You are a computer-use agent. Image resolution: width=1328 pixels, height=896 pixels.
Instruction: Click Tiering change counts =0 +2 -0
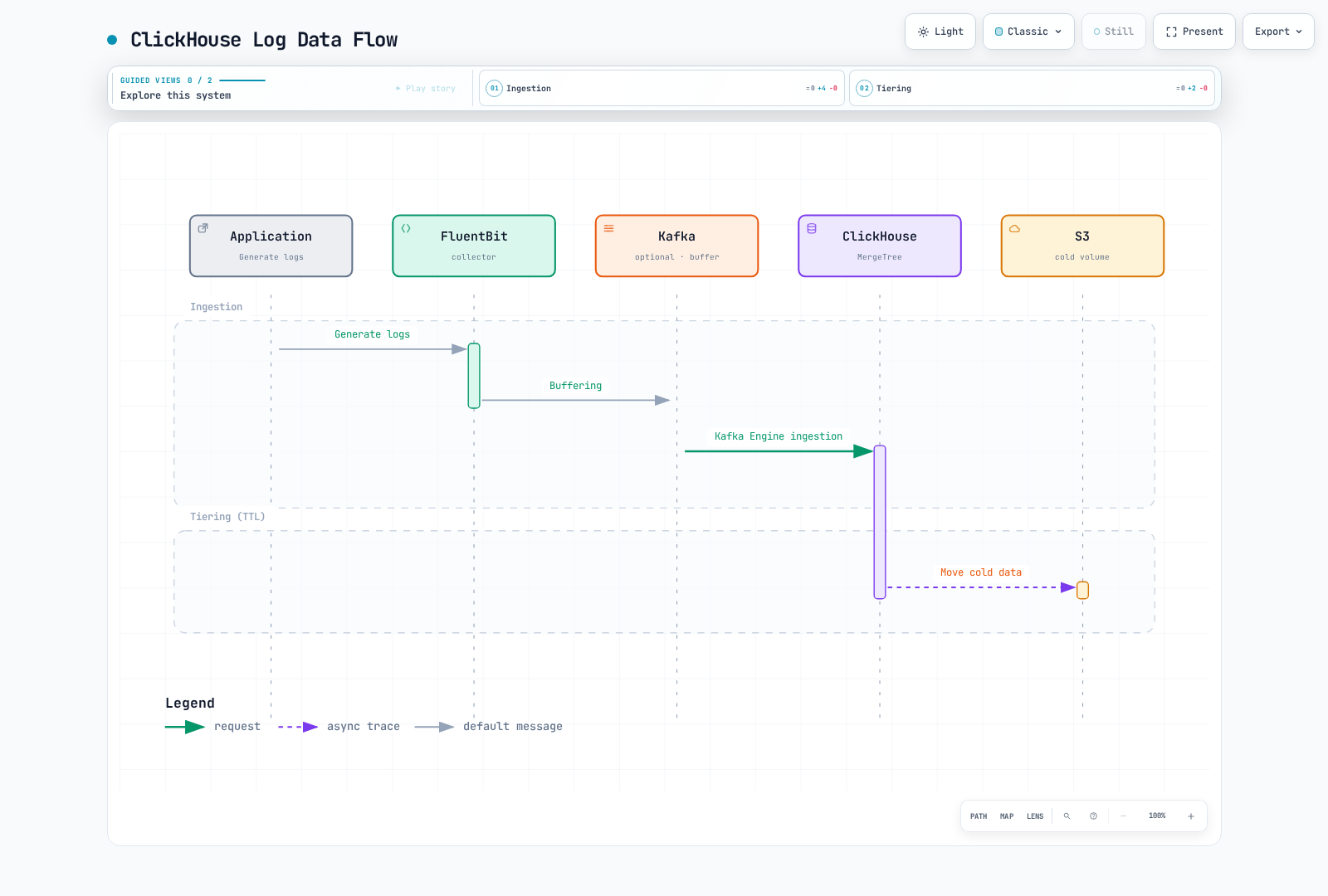1192,88
